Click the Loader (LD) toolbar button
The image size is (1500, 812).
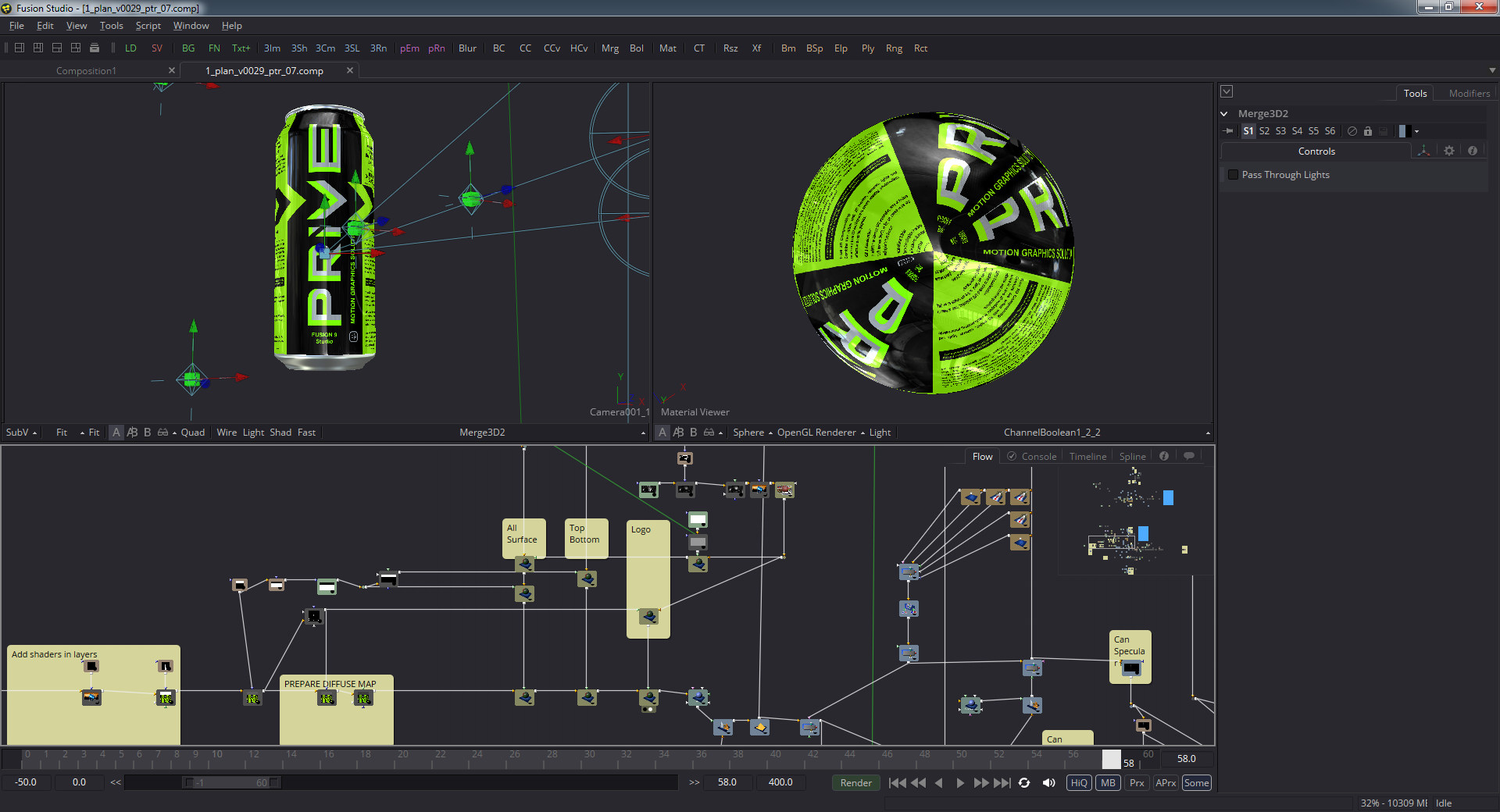click(130, 48)
